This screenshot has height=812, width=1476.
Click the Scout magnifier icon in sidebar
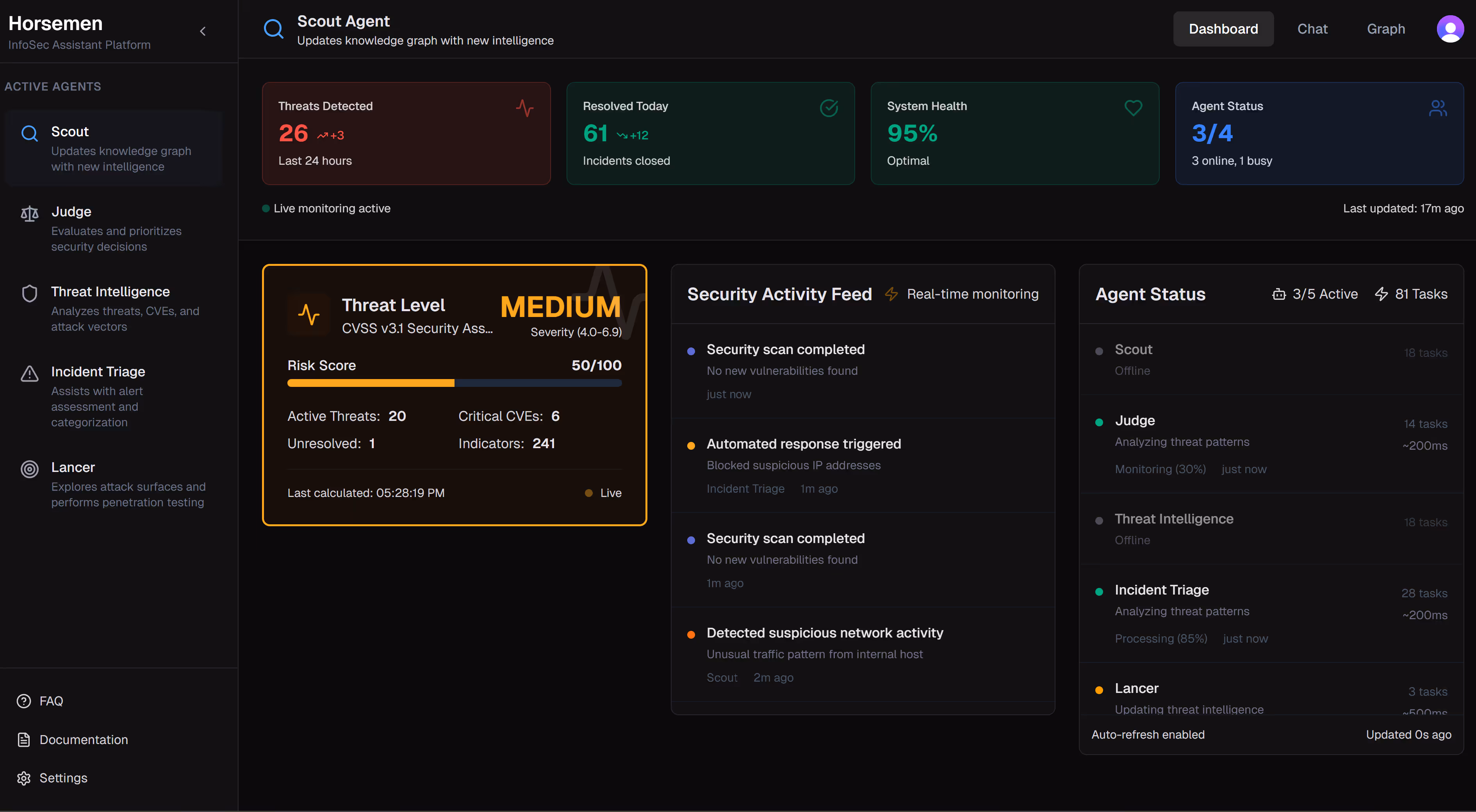pyautogui.click(x=29, y=133)
